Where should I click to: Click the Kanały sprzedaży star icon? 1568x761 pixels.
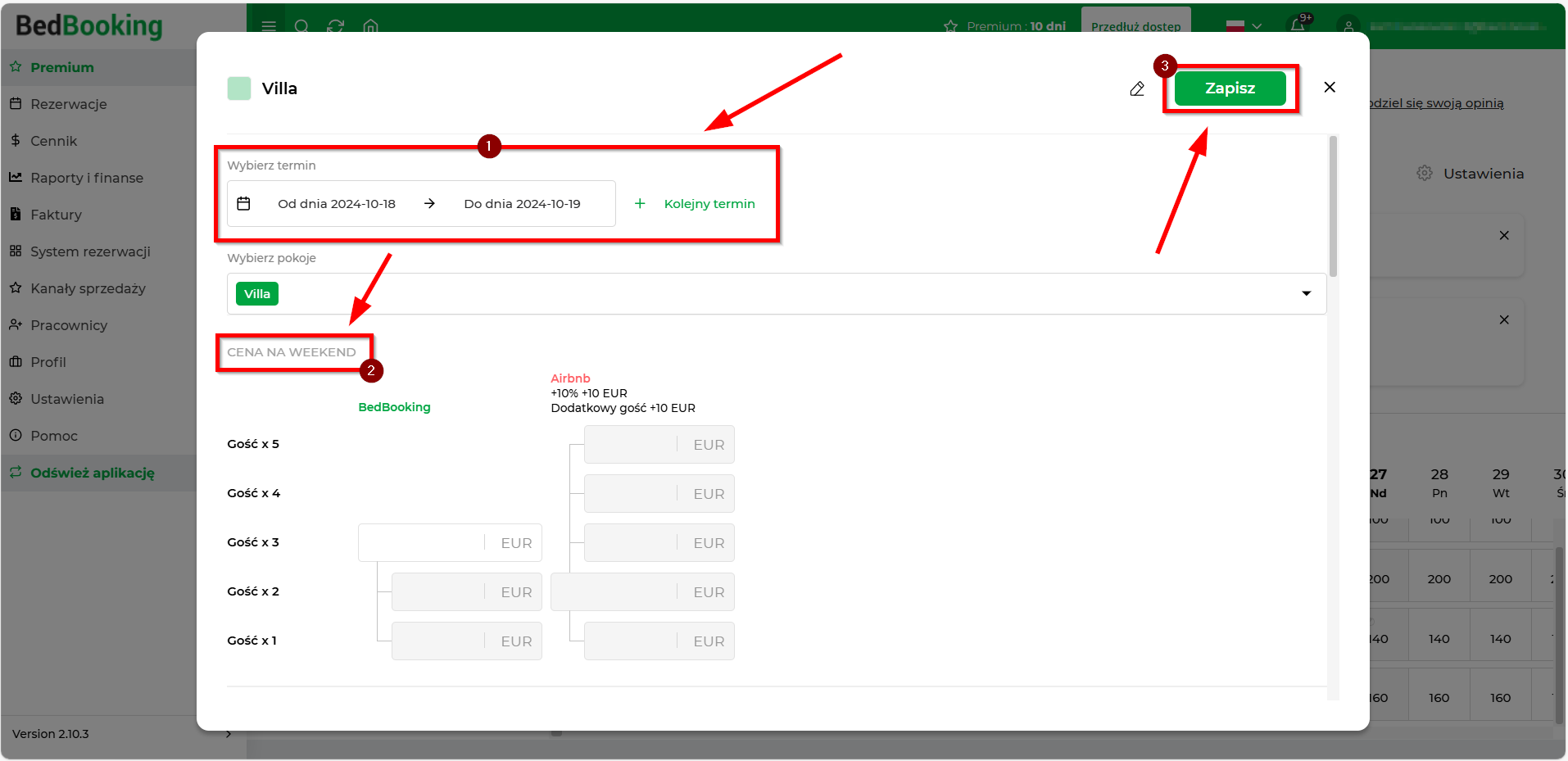(x=16, y=288)
